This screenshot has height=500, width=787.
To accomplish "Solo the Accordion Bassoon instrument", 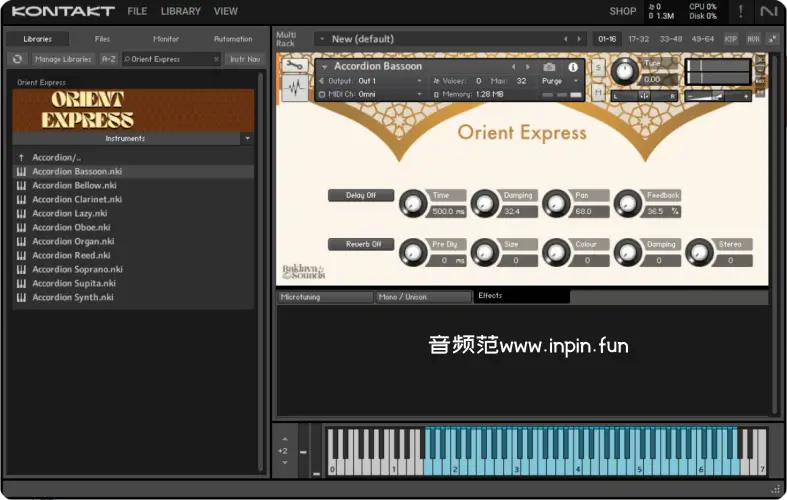I will pos(598,67).
